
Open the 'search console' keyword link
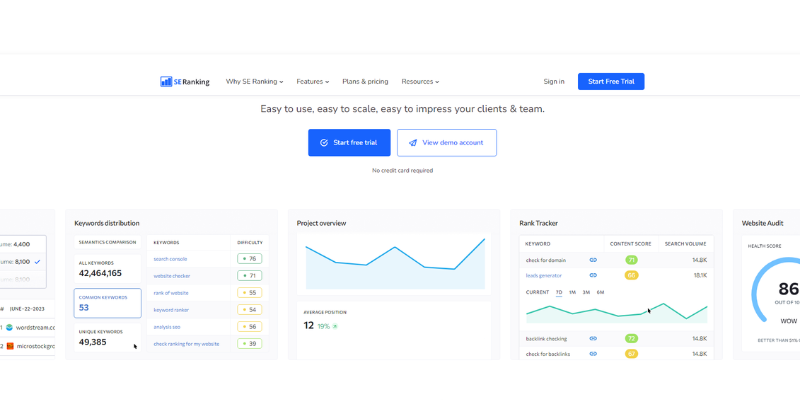pyautogui.click(x=170, y=259)
